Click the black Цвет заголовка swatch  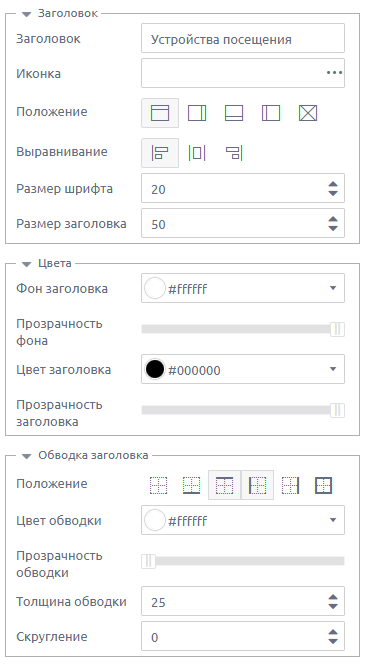[x=155, y=369]
